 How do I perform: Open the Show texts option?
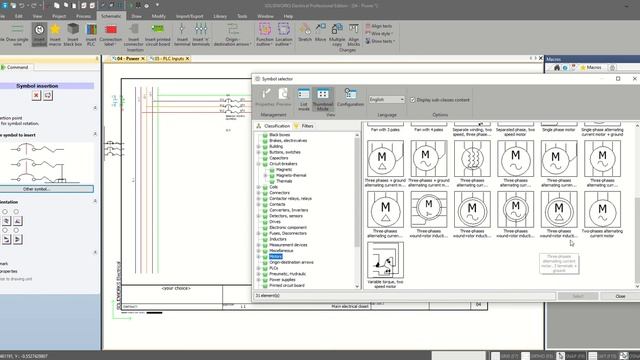(380, 41)
